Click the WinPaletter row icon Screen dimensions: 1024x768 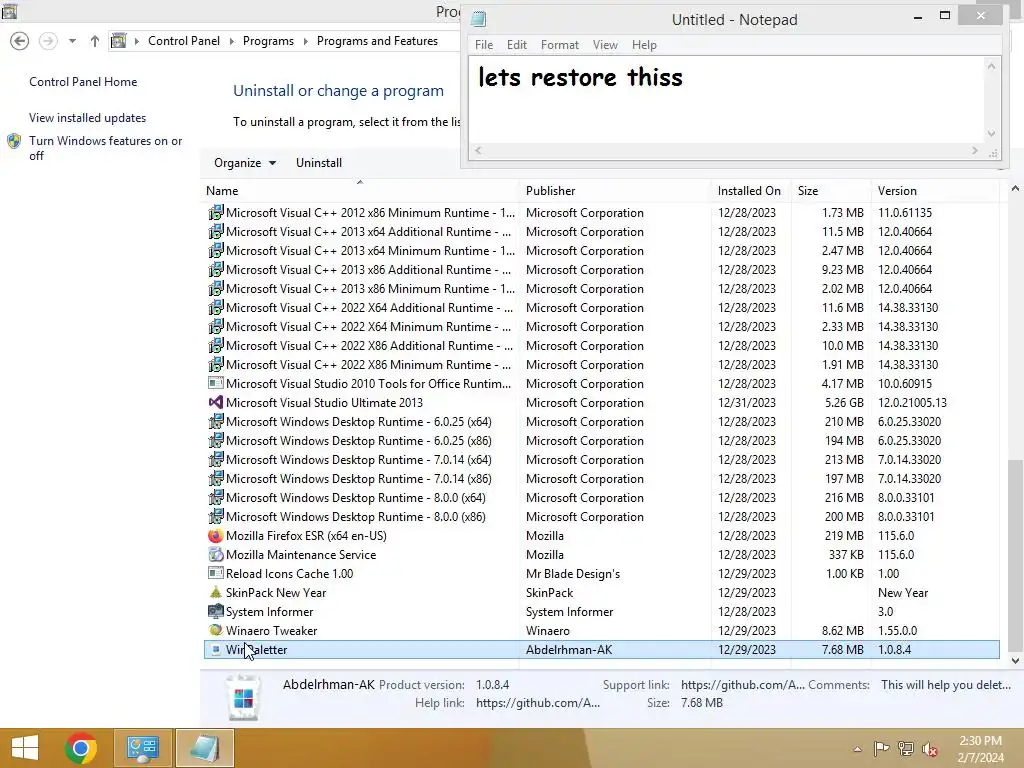coord(216,650)
